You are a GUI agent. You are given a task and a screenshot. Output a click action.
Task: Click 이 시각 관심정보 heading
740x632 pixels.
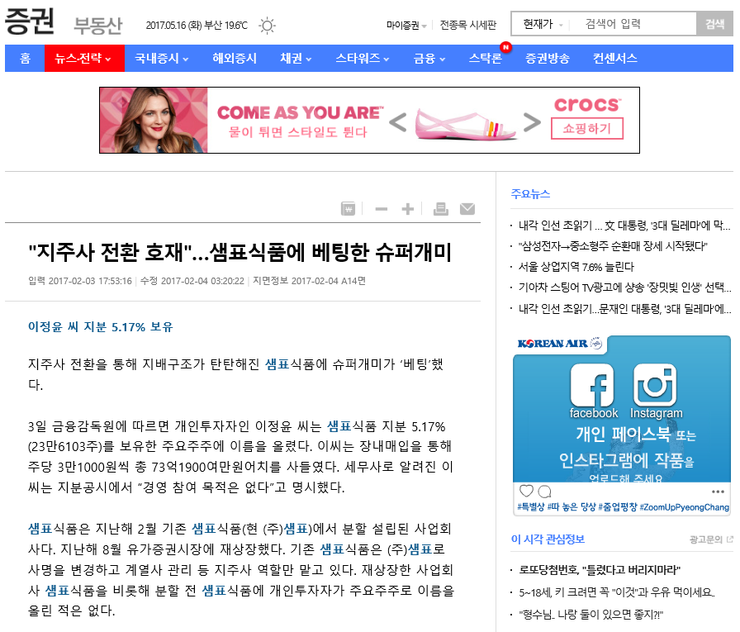pyautogui.click(x=548, y=539)
